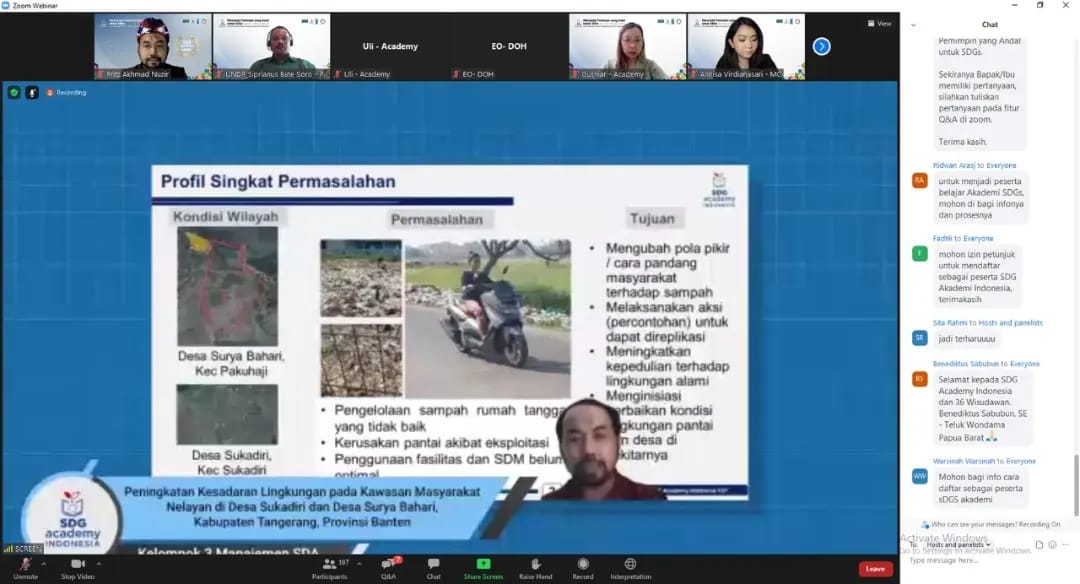Expand the arrow next to Unmute
This screenshot has width=1080, height=584.
point(45,561)
